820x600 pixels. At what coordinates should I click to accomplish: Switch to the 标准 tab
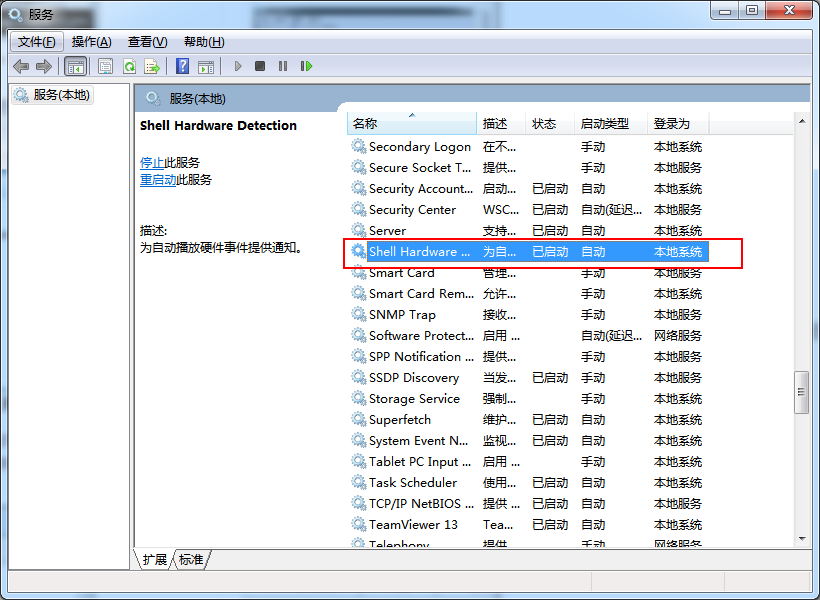(191, 560)
